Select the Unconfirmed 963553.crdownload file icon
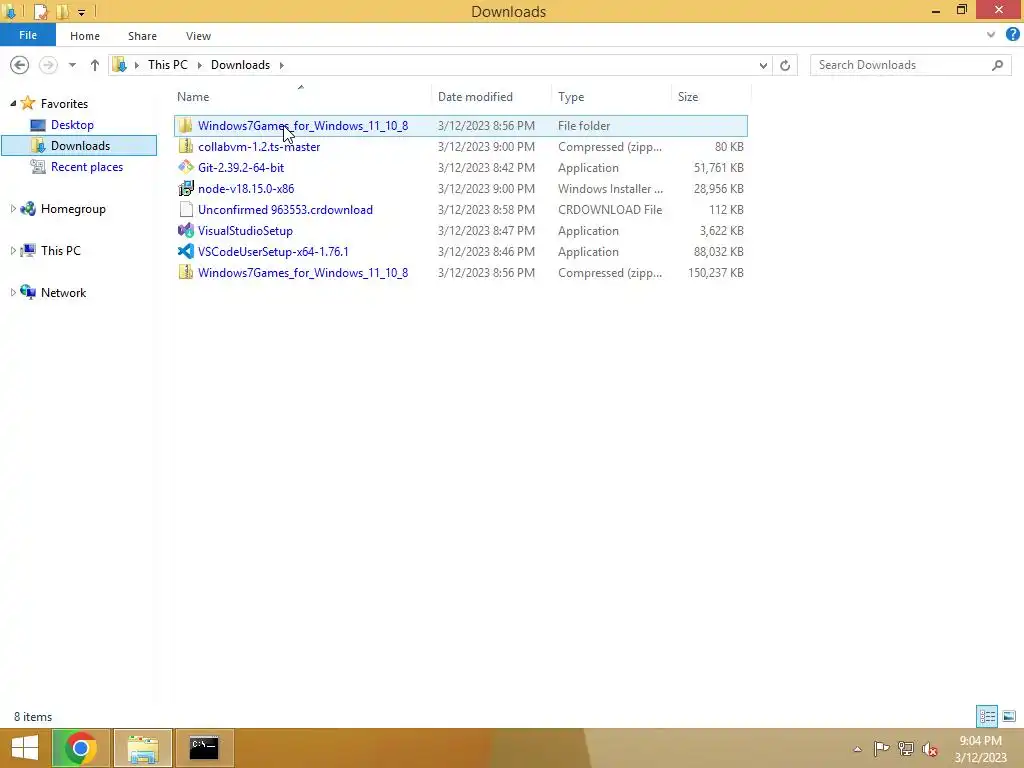Screen dimensions: 1024x768 point(185,209)
